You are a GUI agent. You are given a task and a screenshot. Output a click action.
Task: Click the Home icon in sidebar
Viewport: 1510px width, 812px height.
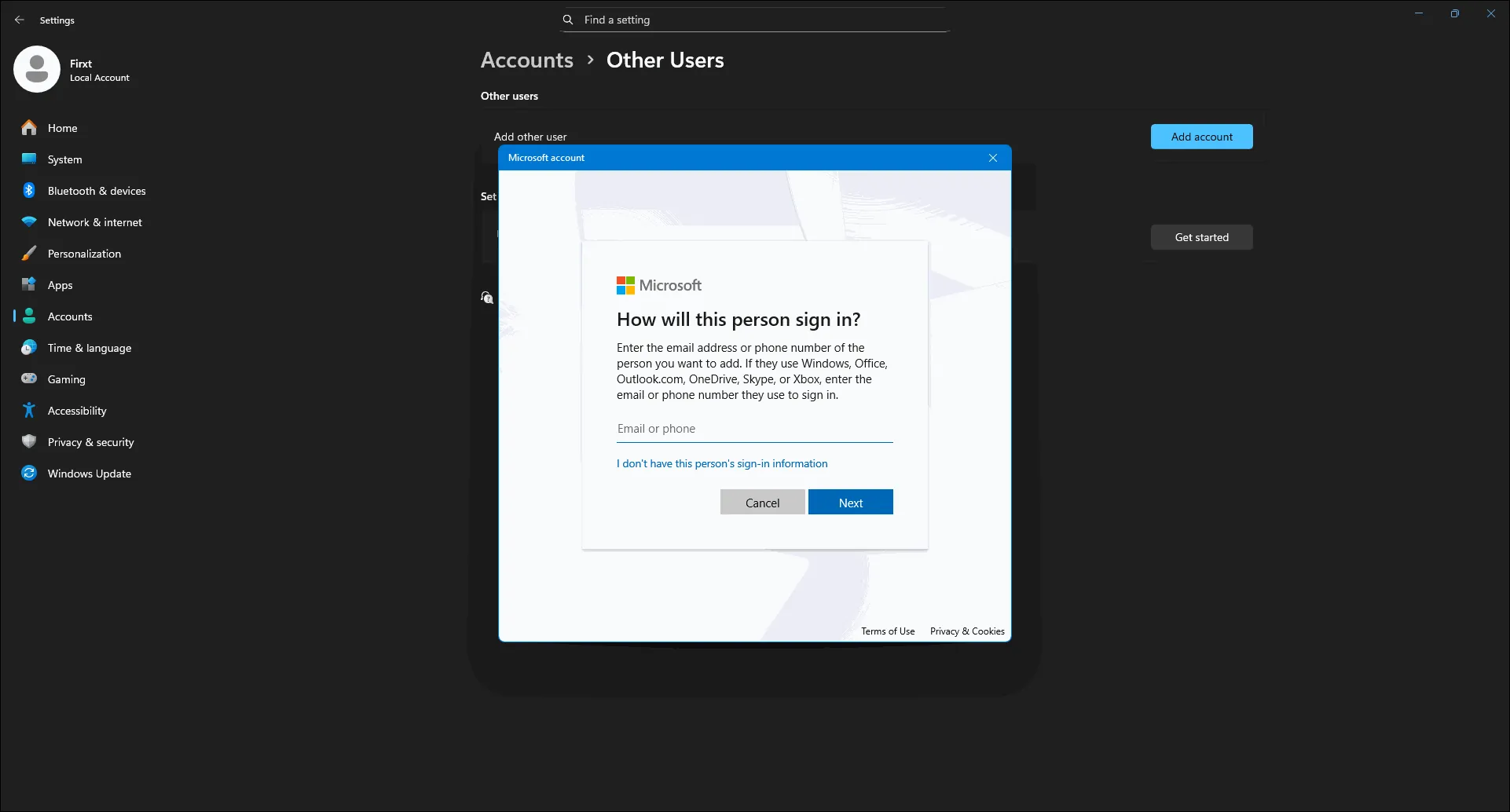coord(29,128)
